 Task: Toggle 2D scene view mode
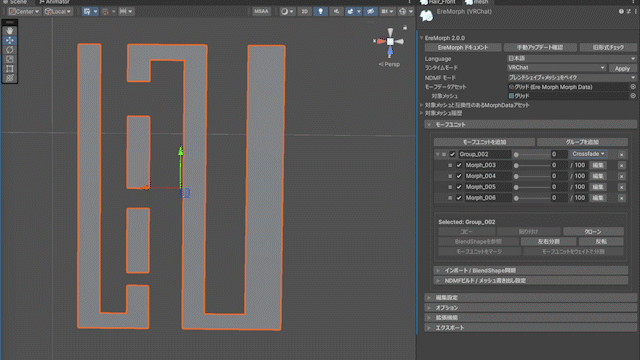click(x=304, y=11)
